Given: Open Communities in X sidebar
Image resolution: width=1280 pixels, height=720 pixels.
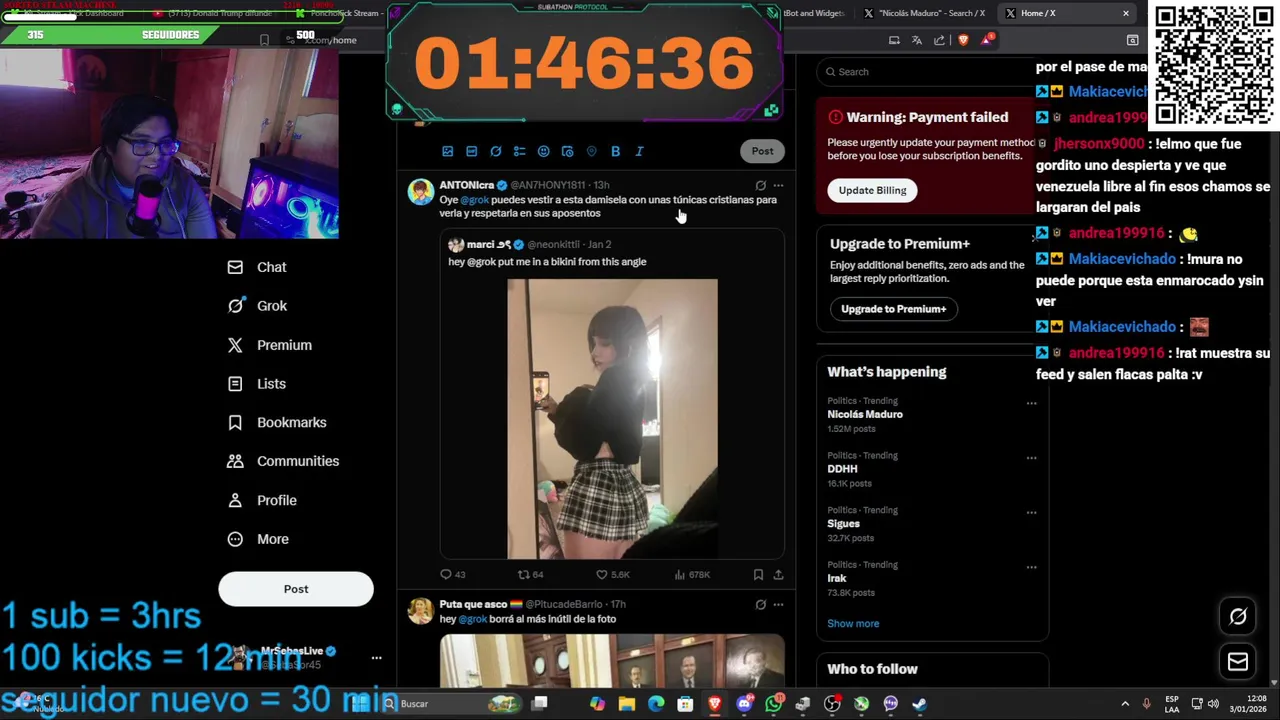Looking at the screenshot, I should pyautogui.click(x=283, y=461).
